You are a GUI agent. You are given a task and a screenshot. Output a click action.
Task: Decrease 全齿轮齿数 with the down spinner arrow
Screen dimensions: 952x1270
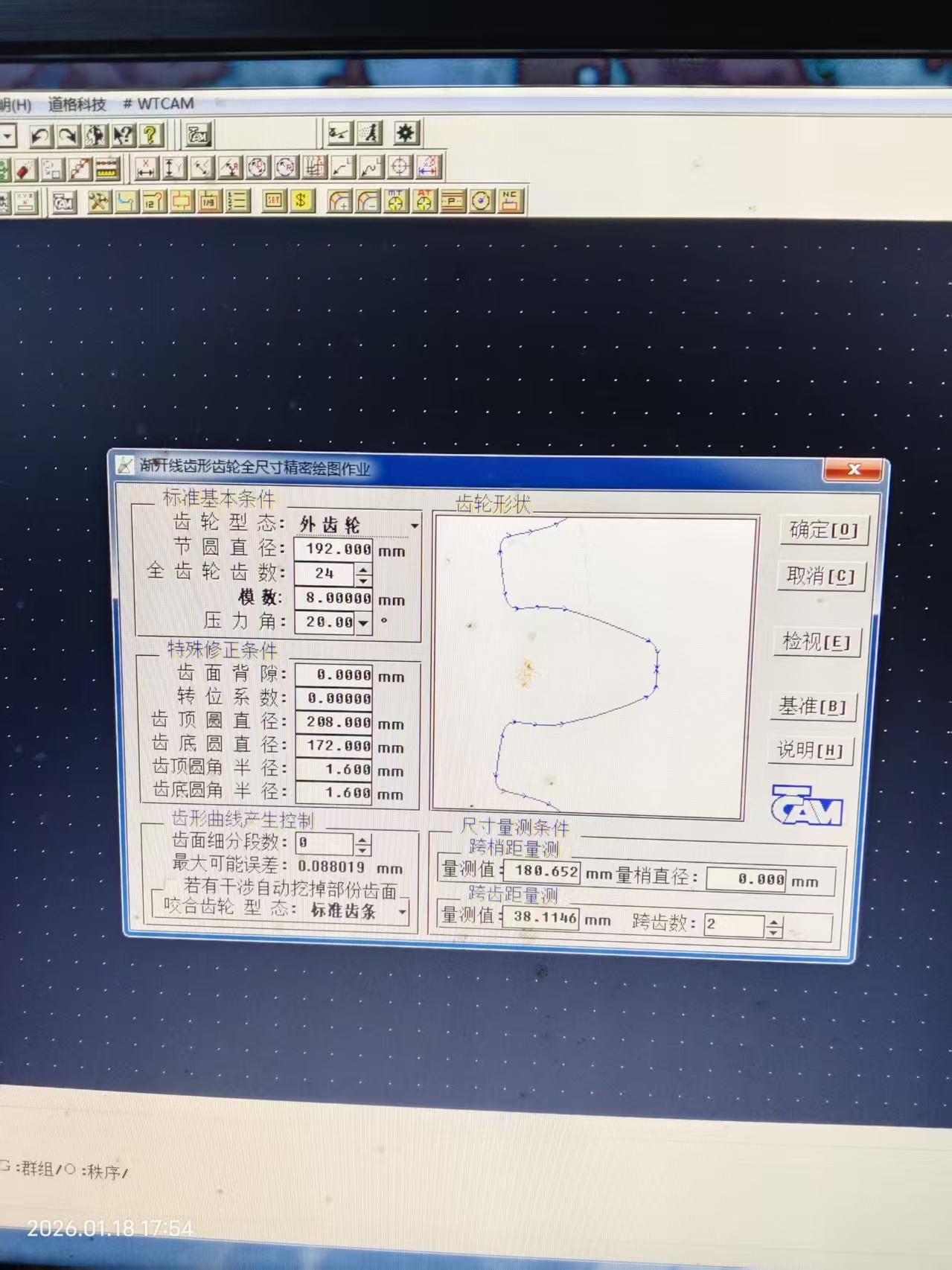click(x=363, y=580)
